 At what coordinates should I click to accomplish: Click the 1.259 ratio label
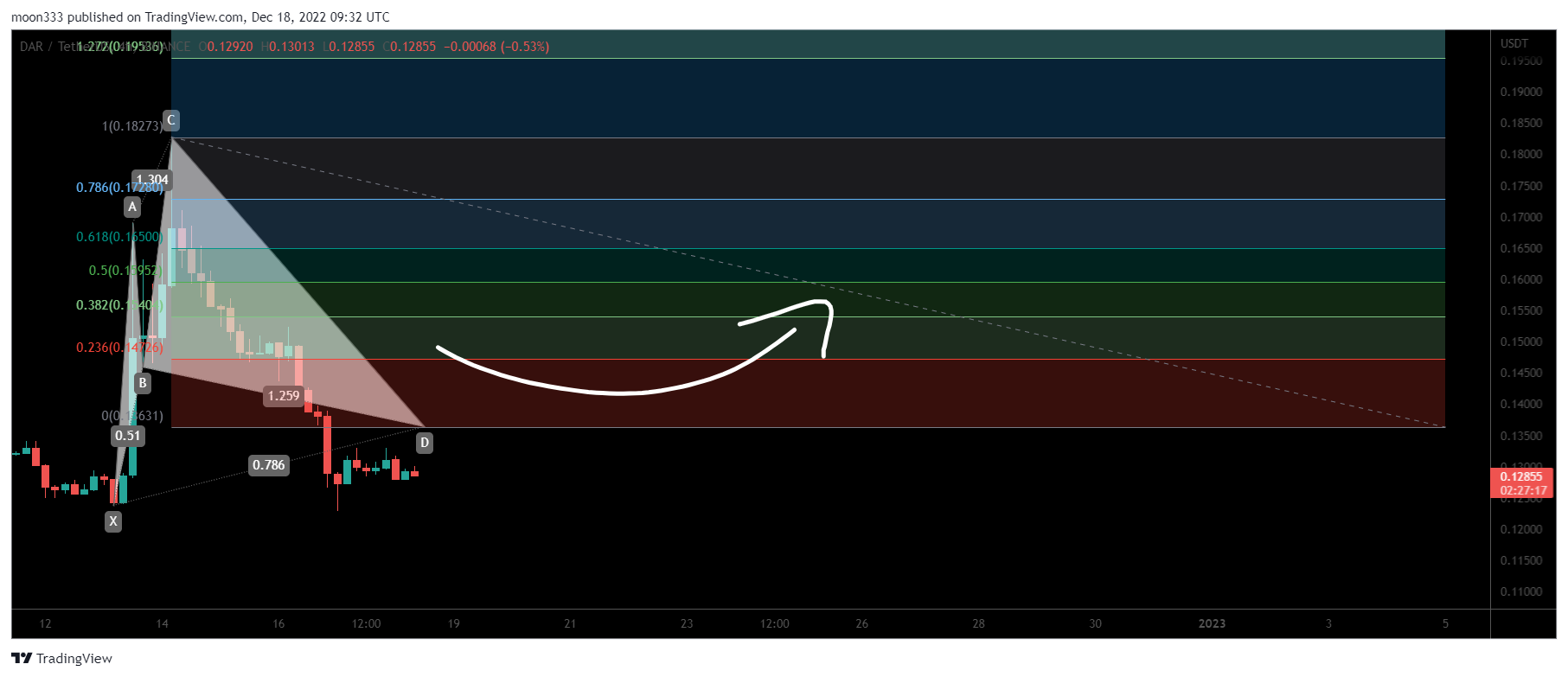(x=284, y=396)
